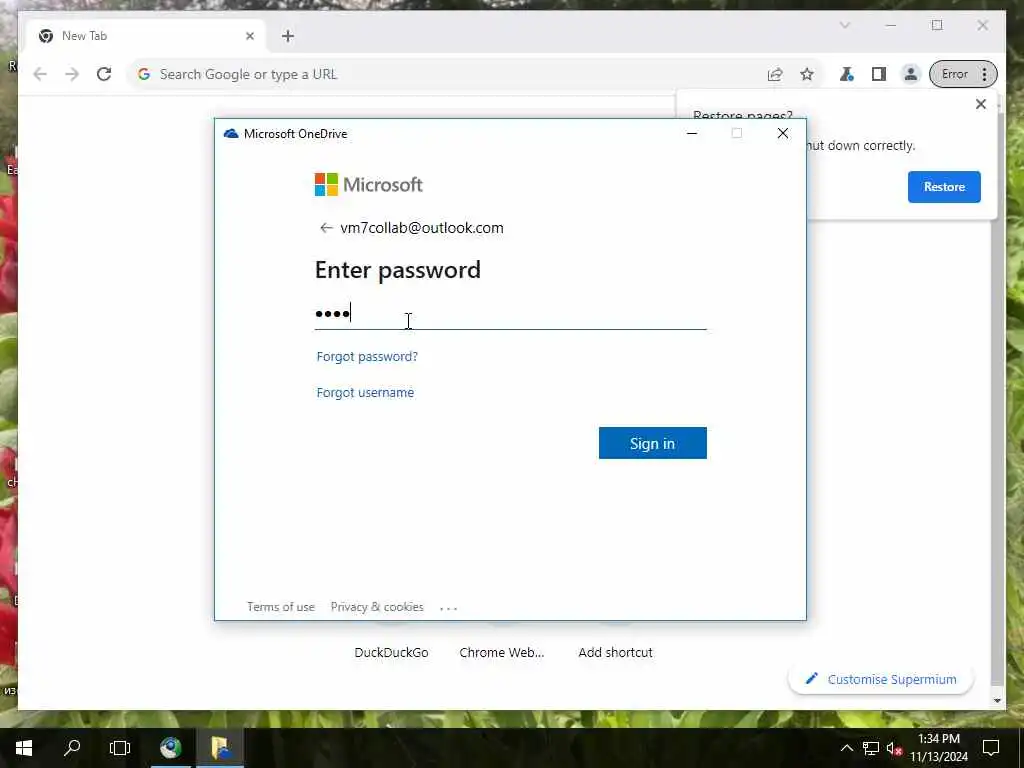Click the browser forward arrow
1024x768 pixels.
point(72,74)
